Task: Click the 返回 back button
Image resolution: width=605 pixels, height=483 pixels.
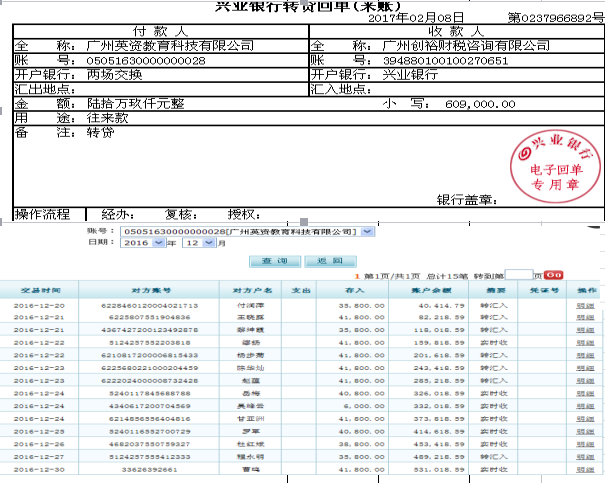Action: tap(330, 261)
